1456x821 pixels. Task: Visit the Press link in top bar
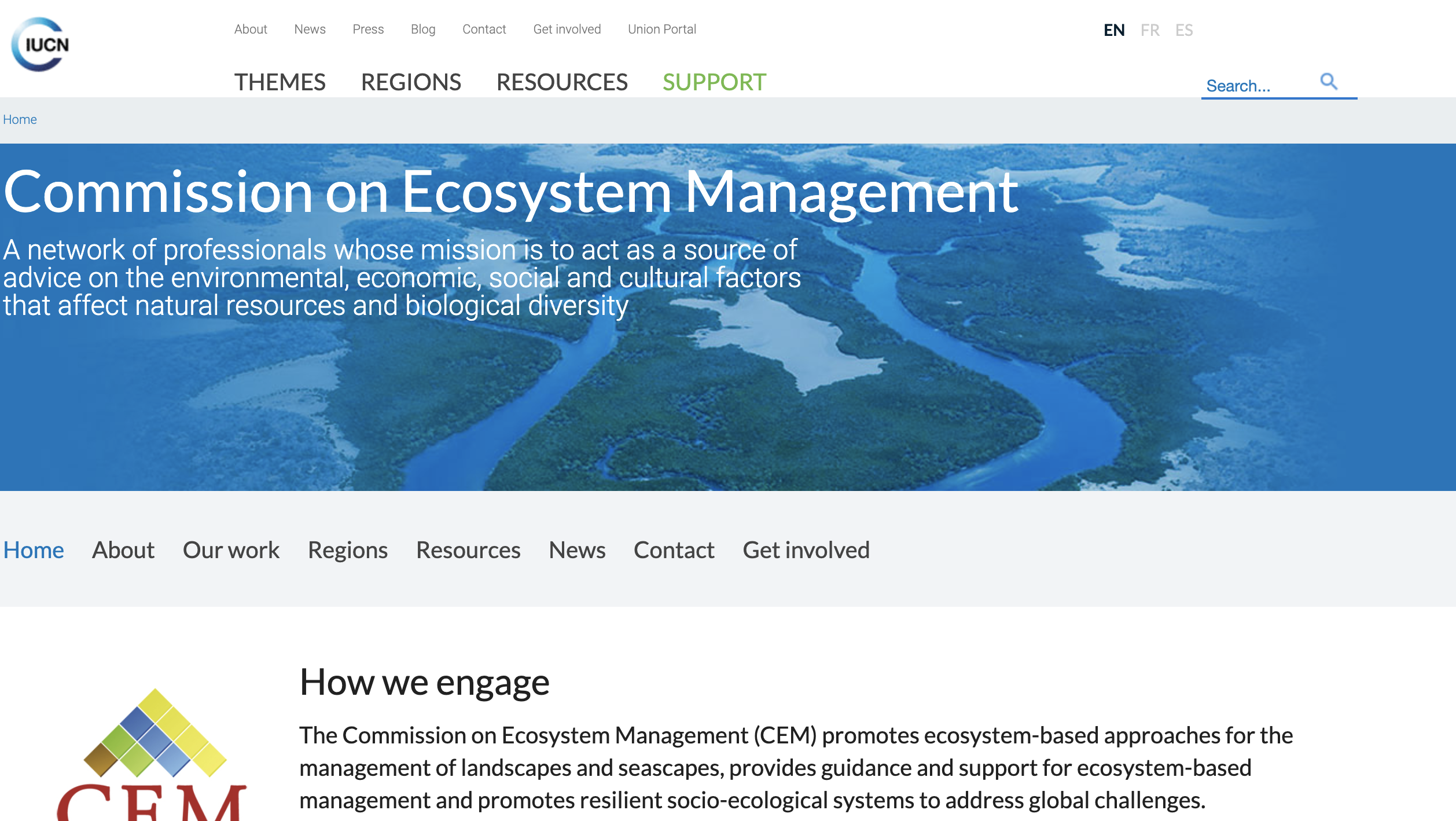pos(368,29)
